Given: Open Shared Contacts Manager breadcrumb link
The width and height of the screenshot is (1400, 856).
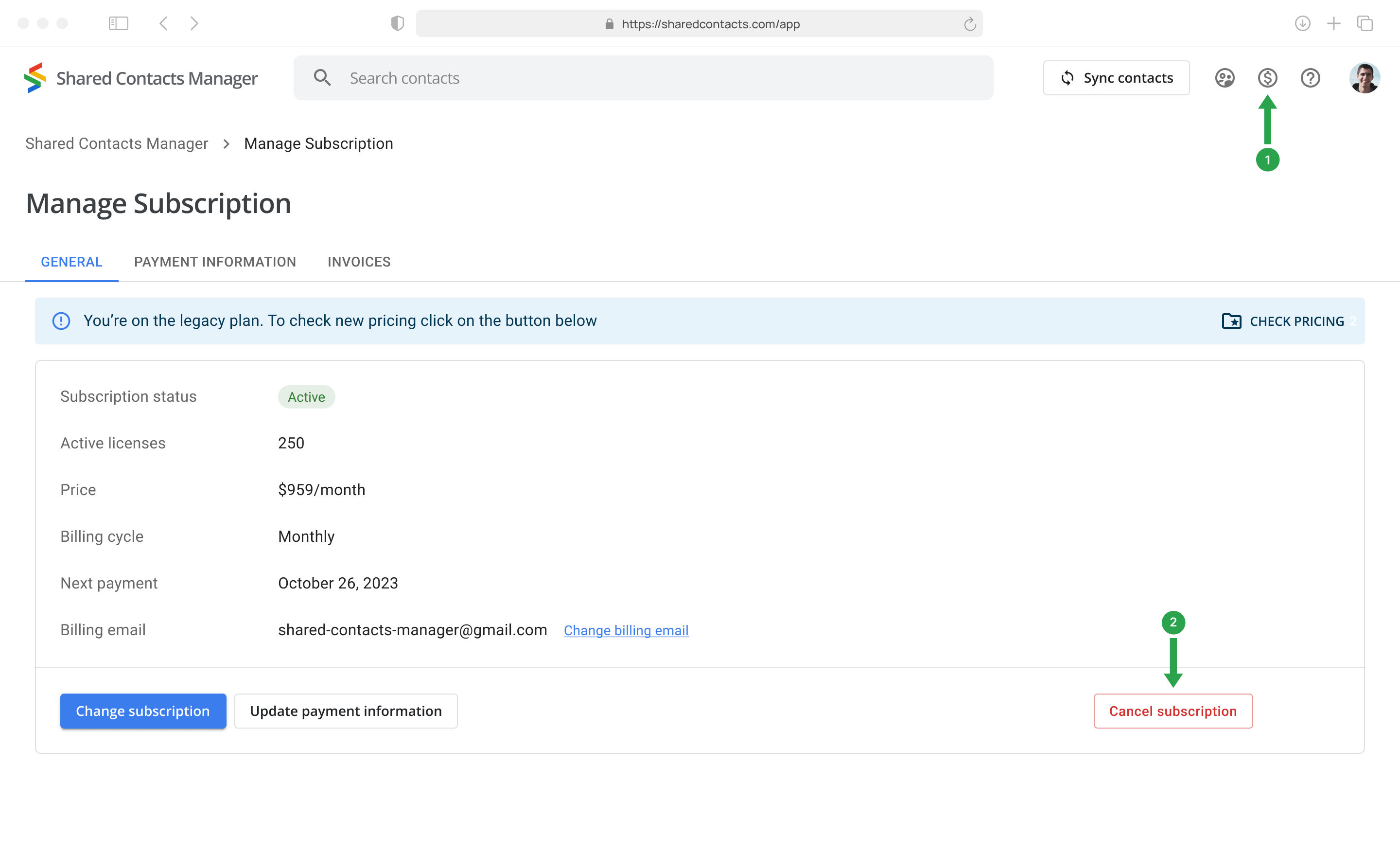Looking at the screenshot, I should tap(117, 143).
